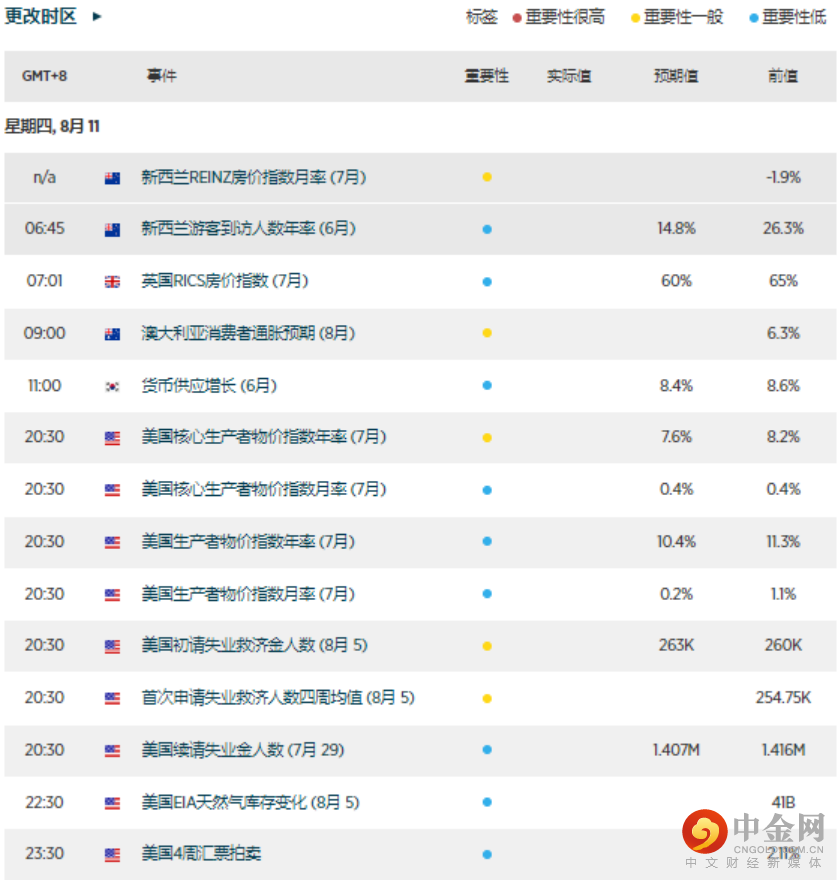This screenshot has width=839, height=881.
Task: Click the US flag for 首次申请失业救济人数四周均值
Action: point(112,698)
